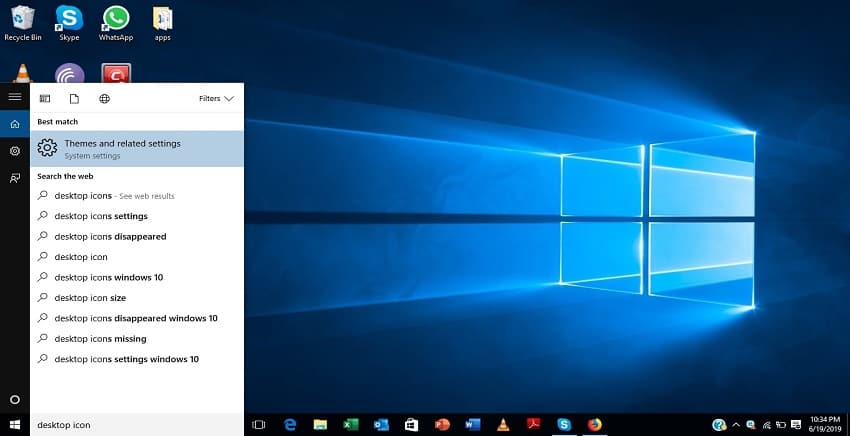Click the Cortana circle in sidebar

click(x=15, y=400)
